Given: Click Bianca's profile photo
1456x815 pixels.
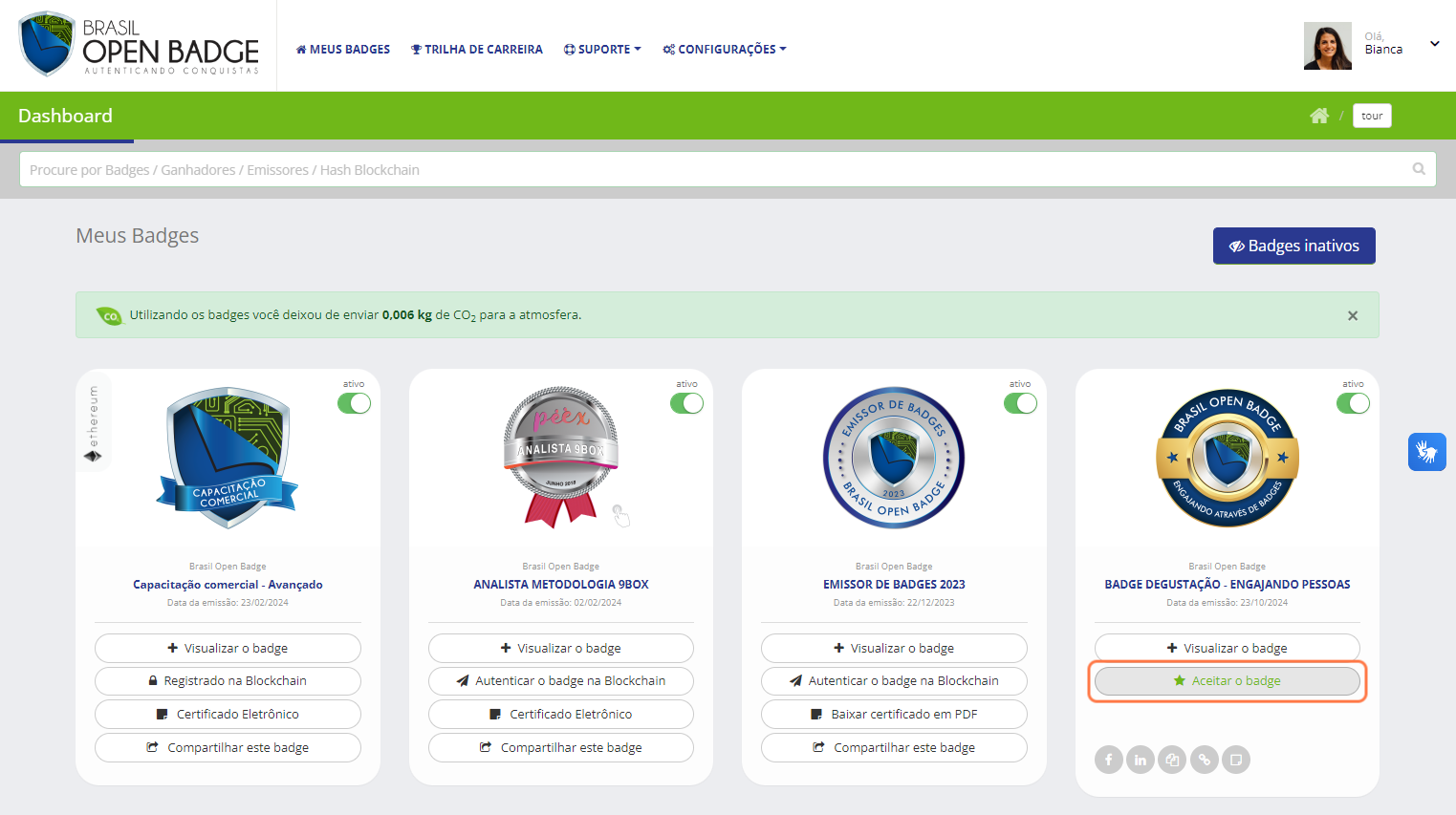Looking at the screenshot, I should tap(1328, 46).
